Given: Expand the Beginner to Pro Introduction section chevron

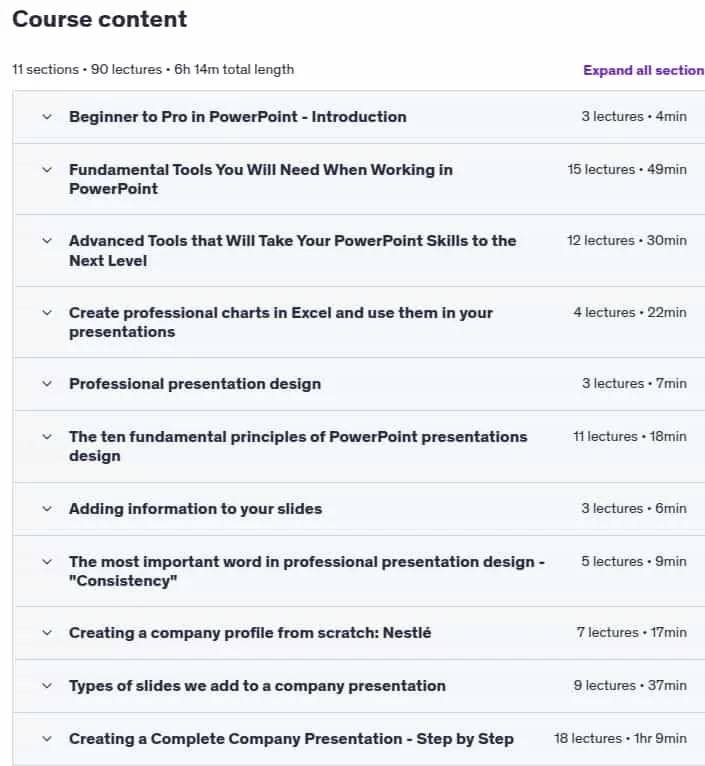Looking at the screenshot, I should coord(47,117).
